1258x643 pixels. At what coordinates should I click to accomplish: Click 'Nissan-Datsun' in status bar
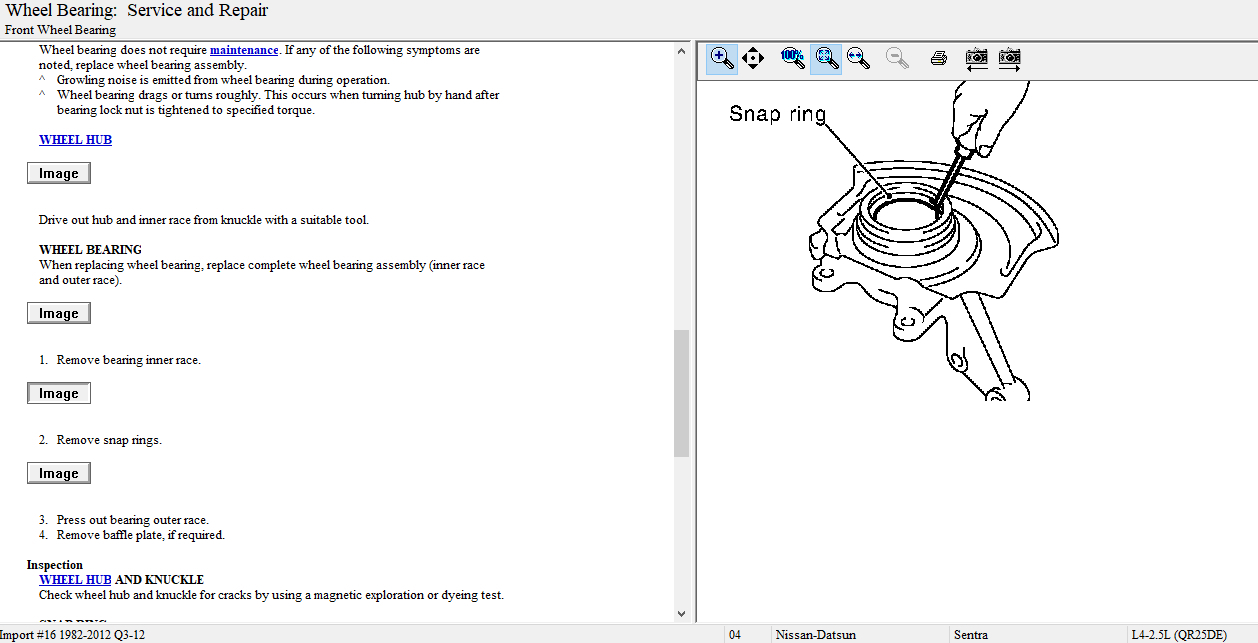tap(816, 635)
